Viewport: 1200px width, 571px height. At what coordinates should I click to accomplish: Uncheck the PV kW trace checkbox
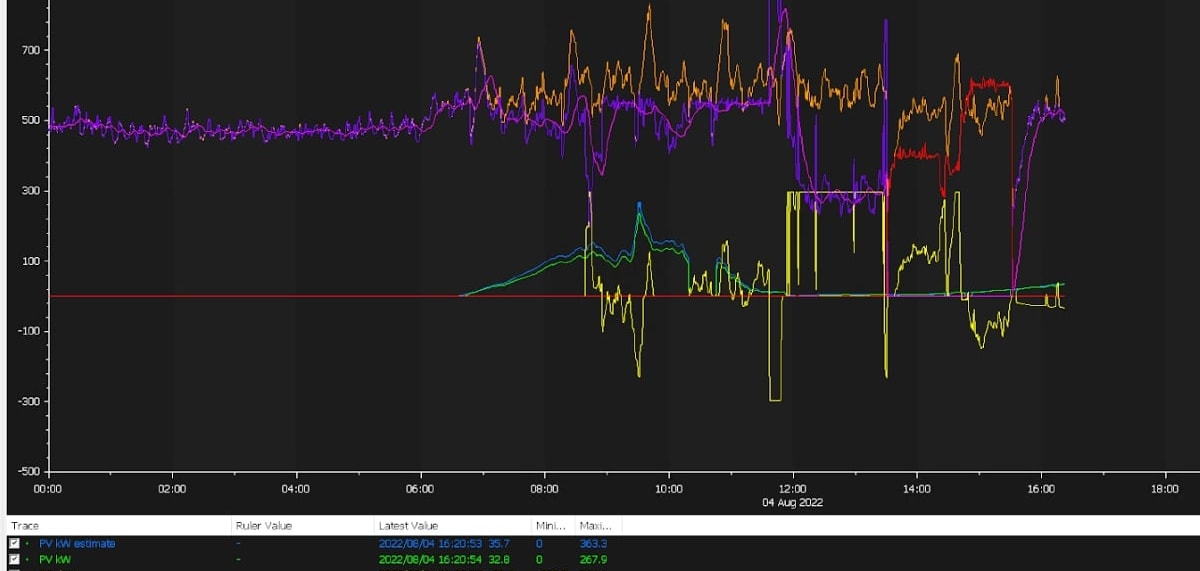(14, 559)
